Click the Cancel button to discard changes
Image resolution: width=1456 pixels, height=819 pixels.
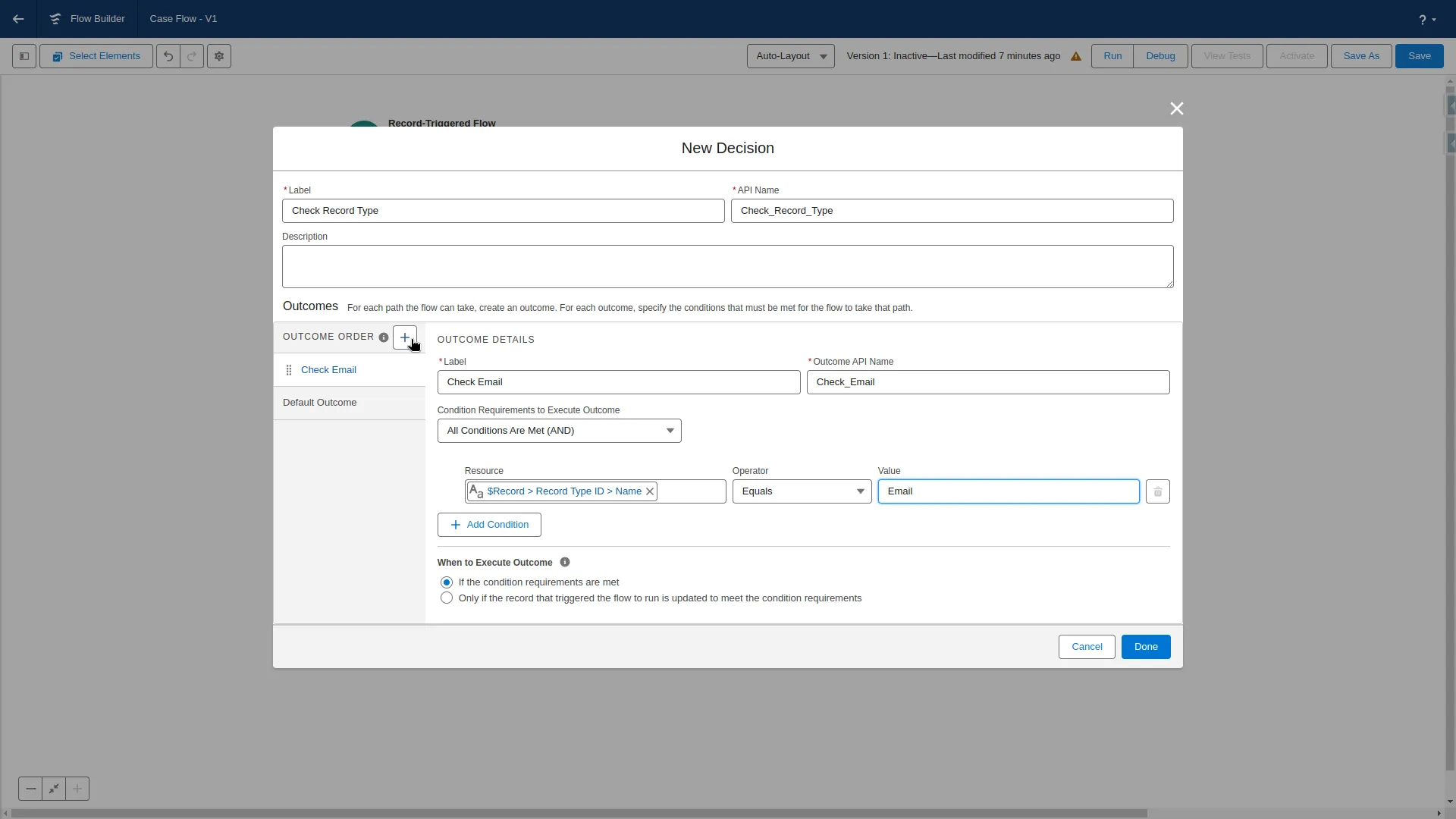[x=1087, y=646]
